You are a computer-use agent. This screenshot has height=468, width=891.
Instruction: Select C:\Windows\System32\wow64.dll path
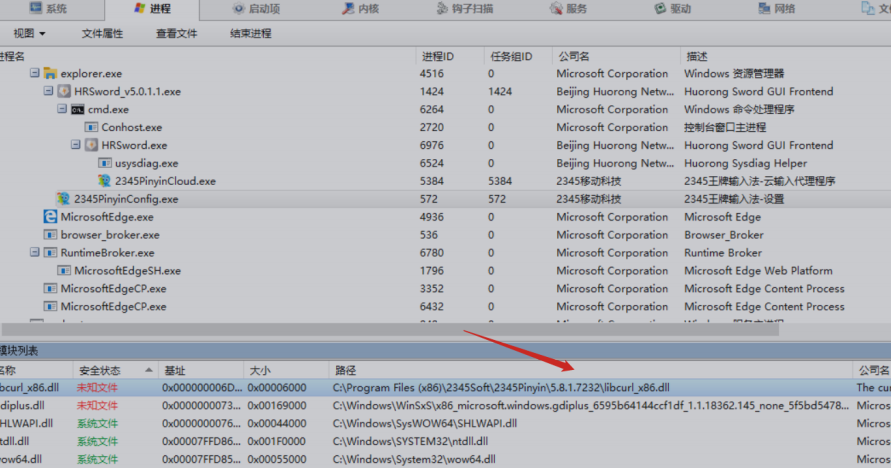pyautogui.click(x=414, y=459)
